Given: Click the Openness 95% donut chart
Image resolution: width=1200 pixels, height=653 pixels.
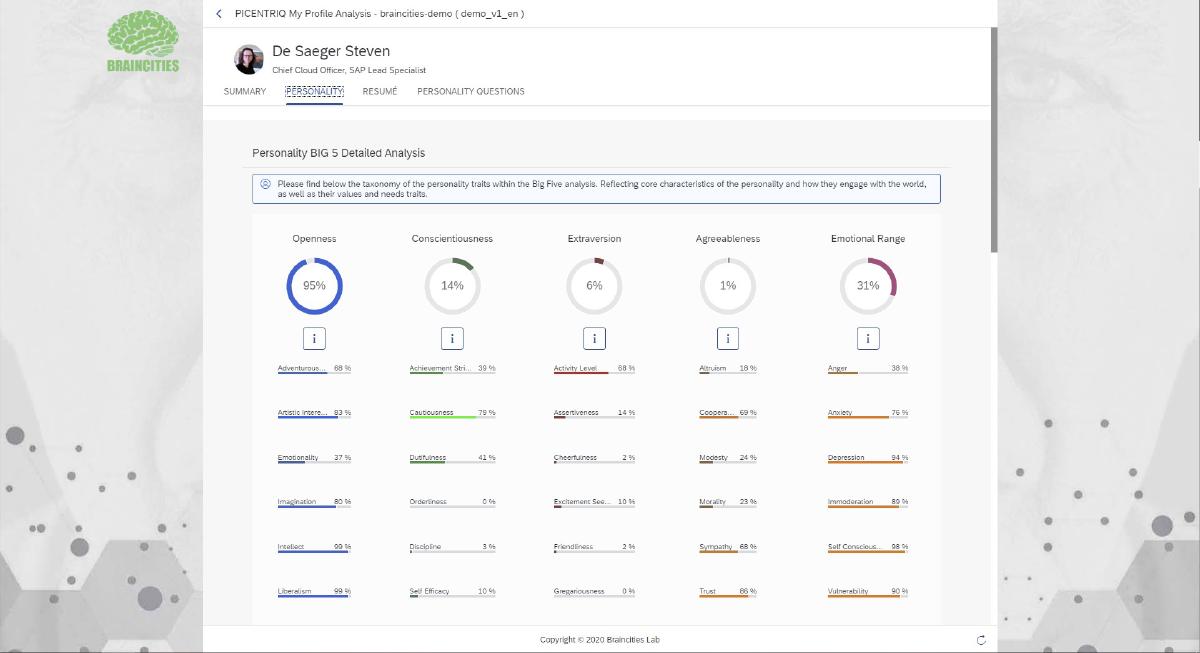Looking at the screenshot, I should (315, 285).
